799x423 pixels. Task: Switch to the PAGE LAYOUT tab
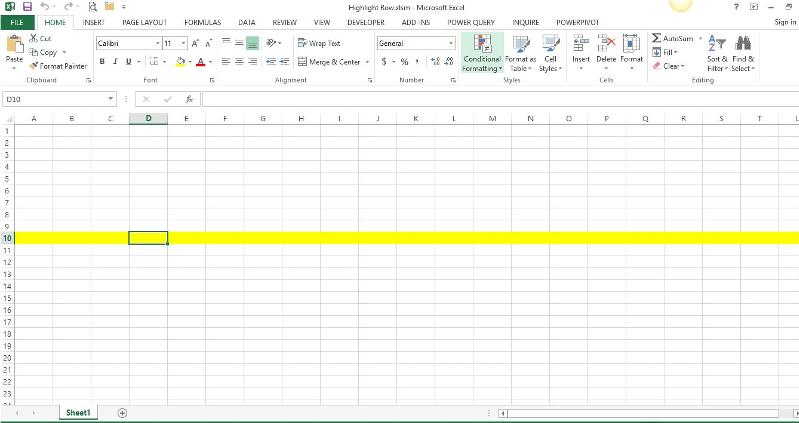click(x=145, y=22)
